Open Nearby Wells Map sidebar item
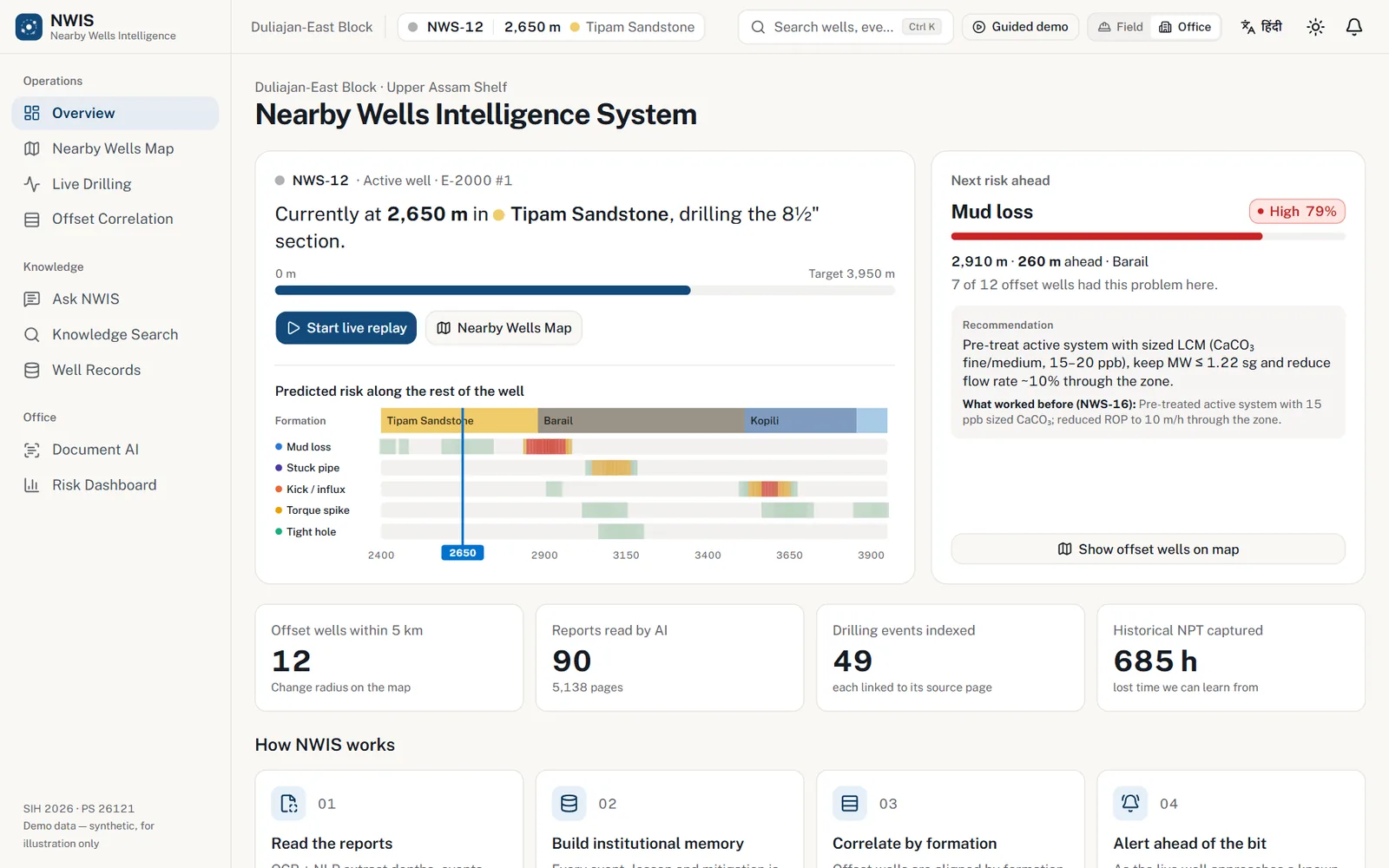 115,148
